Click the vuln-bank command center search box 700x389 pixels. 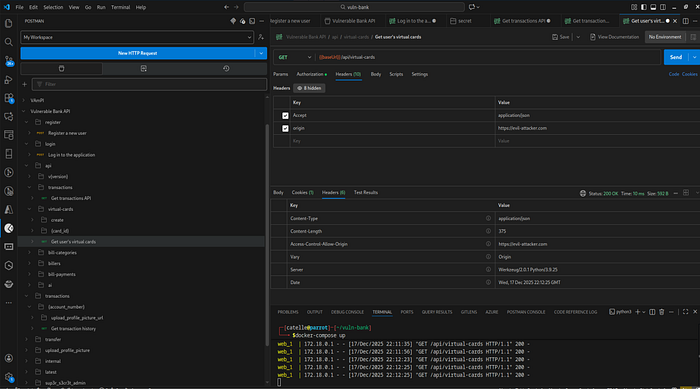(x=354, y=7)
